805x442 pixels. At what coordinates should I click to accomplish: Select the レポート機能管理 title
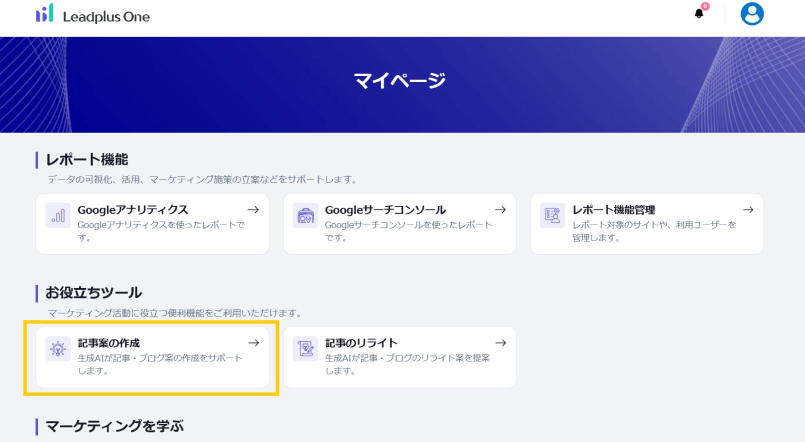pos(613,210)
